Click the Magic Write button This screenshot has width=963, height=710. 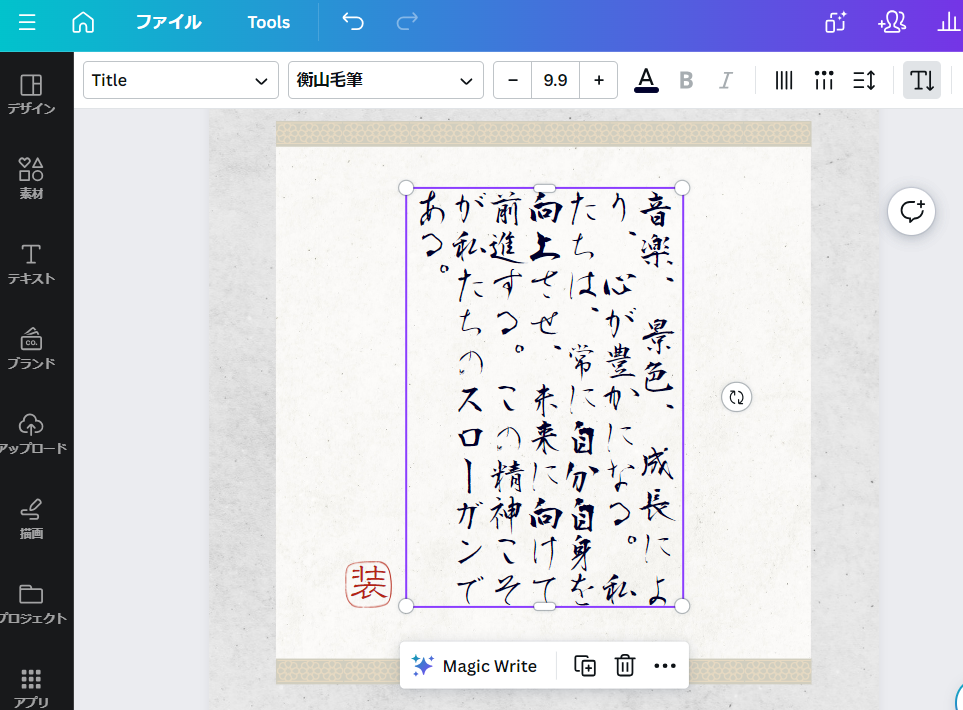pyautogui.click(x=477, y=665)
